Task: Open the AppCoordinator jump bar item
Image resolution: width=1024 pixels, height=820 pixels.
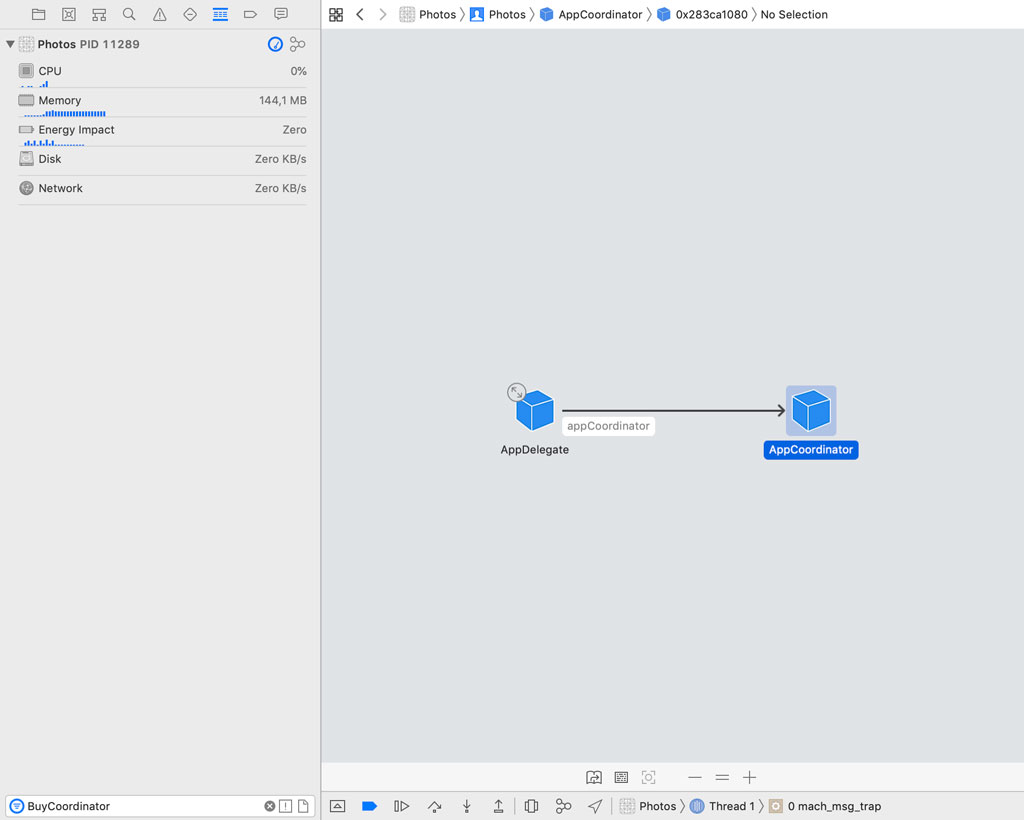Action: [x=599, y=14]
